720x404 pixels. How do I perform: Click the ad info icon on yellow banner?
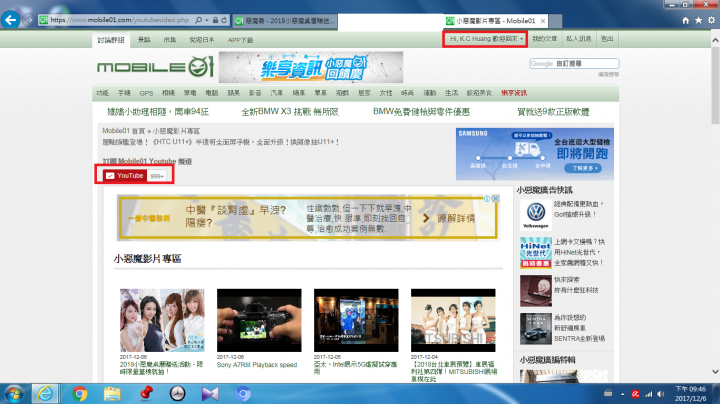coord(487,198)
